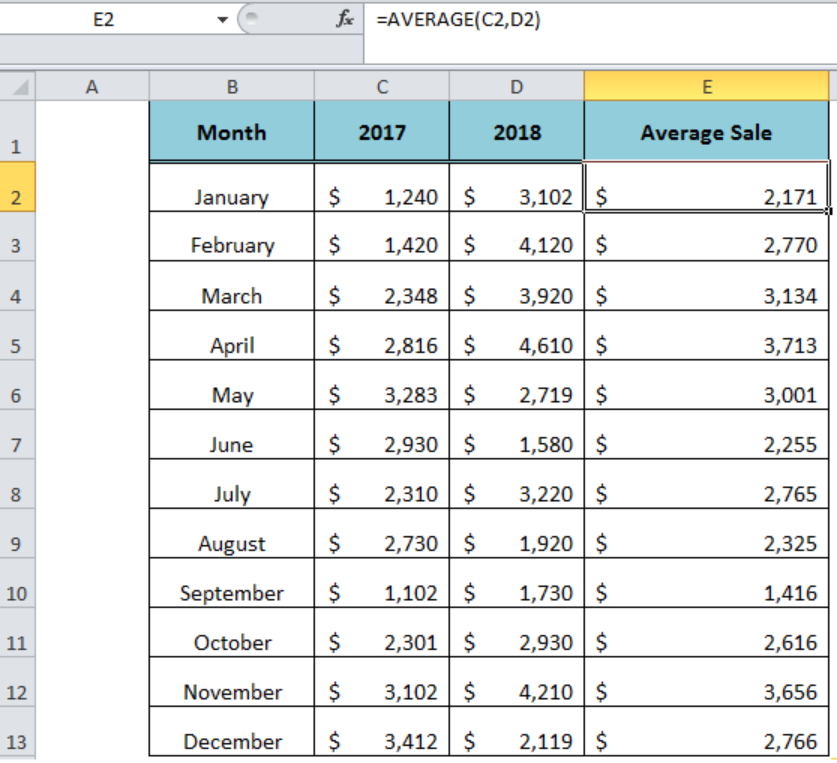Select the September row label cell

[231, 592]
